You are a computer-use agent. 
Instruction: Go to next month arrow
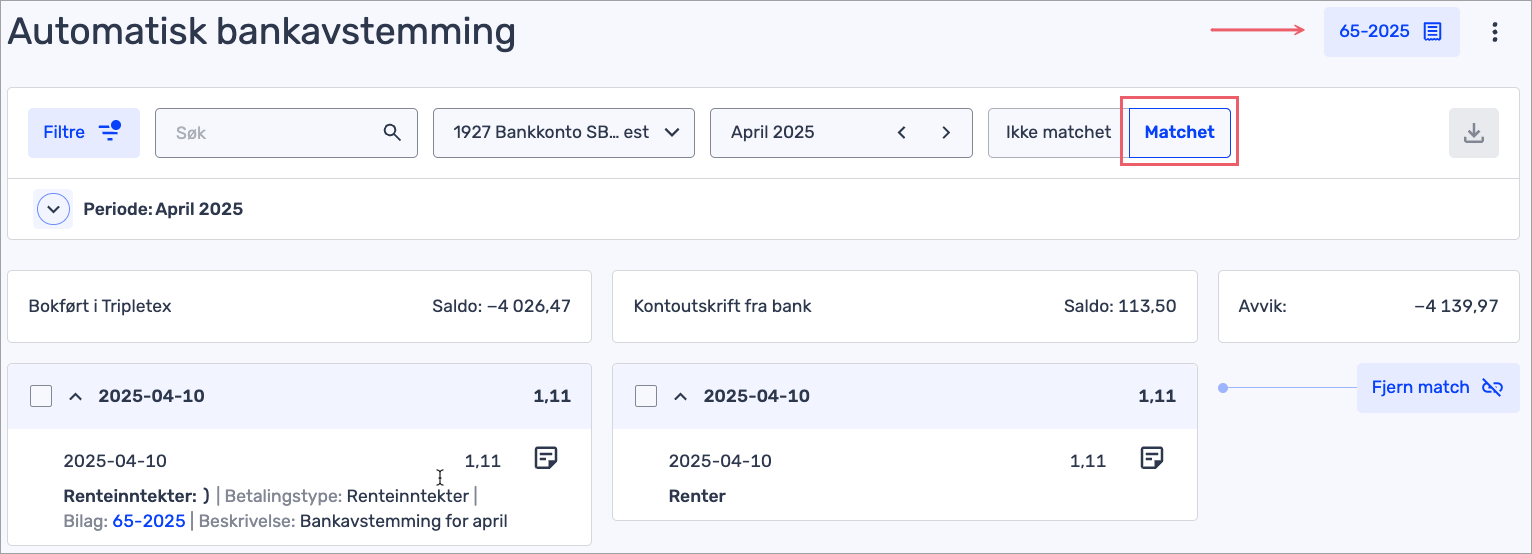[x=946, y=132]
